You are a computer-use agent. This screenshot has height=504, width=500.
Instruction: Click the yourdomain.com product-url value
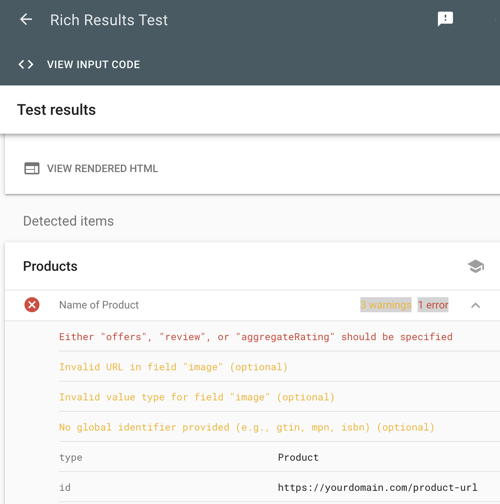pos(377,488)
